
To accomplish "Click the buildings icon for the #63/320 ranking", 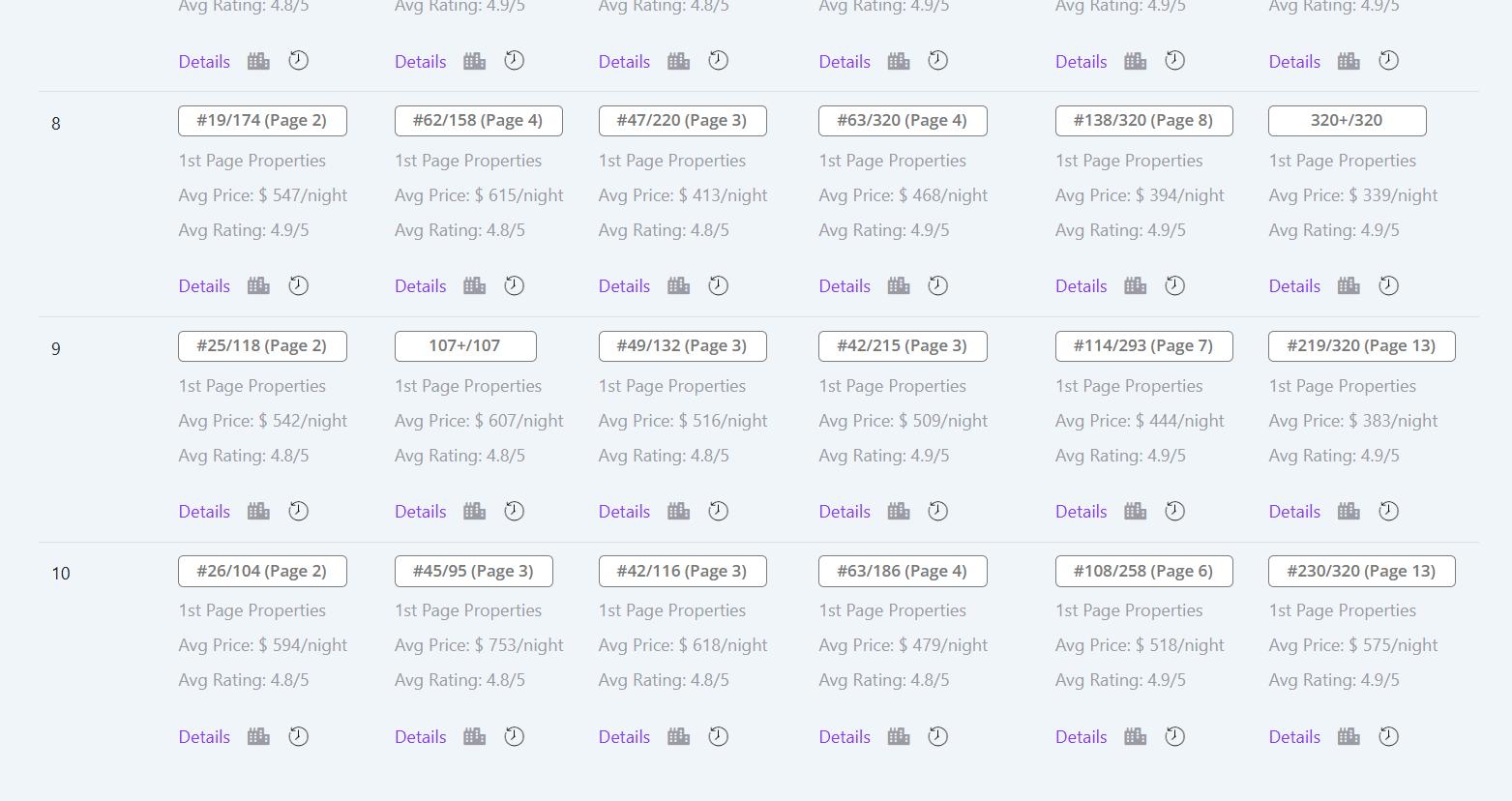I will coord(899,285).
